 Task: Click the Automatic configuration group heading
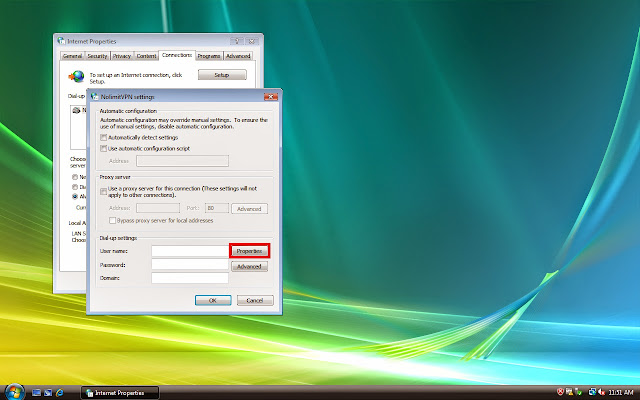pyautogui.click(x=128, y=111)
